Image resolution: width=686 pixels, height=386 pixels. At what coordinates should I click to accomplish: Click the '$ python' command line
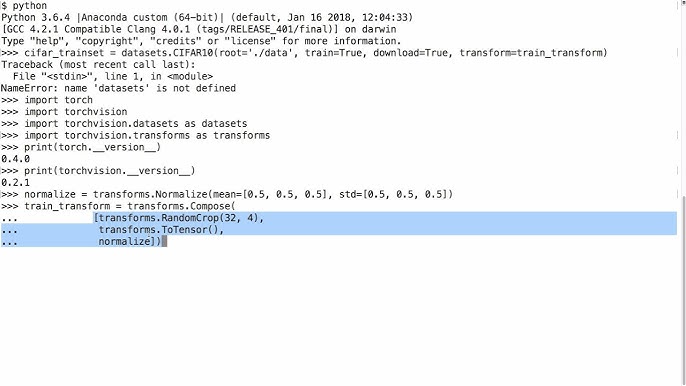[x=24, y=6]
